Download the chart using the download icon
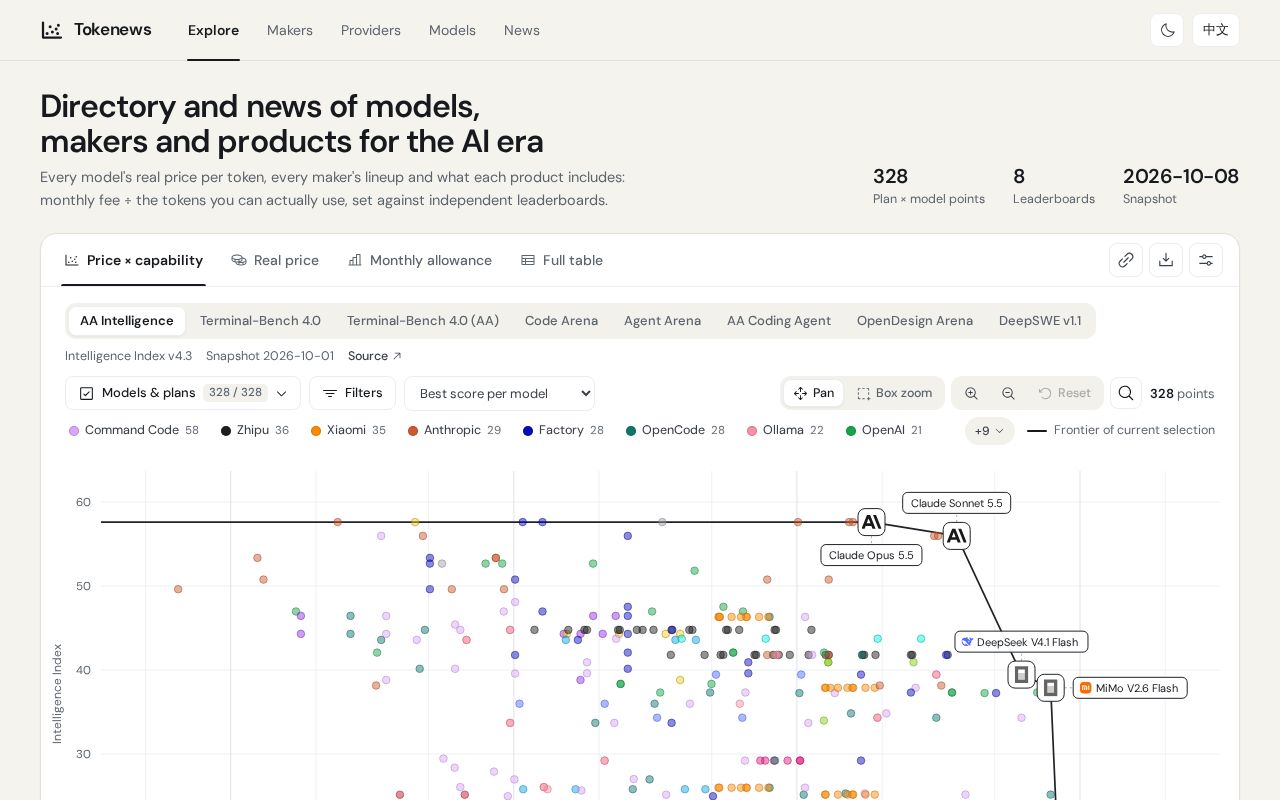This screenshot has height=800, width=1280. pos(1166,260)
